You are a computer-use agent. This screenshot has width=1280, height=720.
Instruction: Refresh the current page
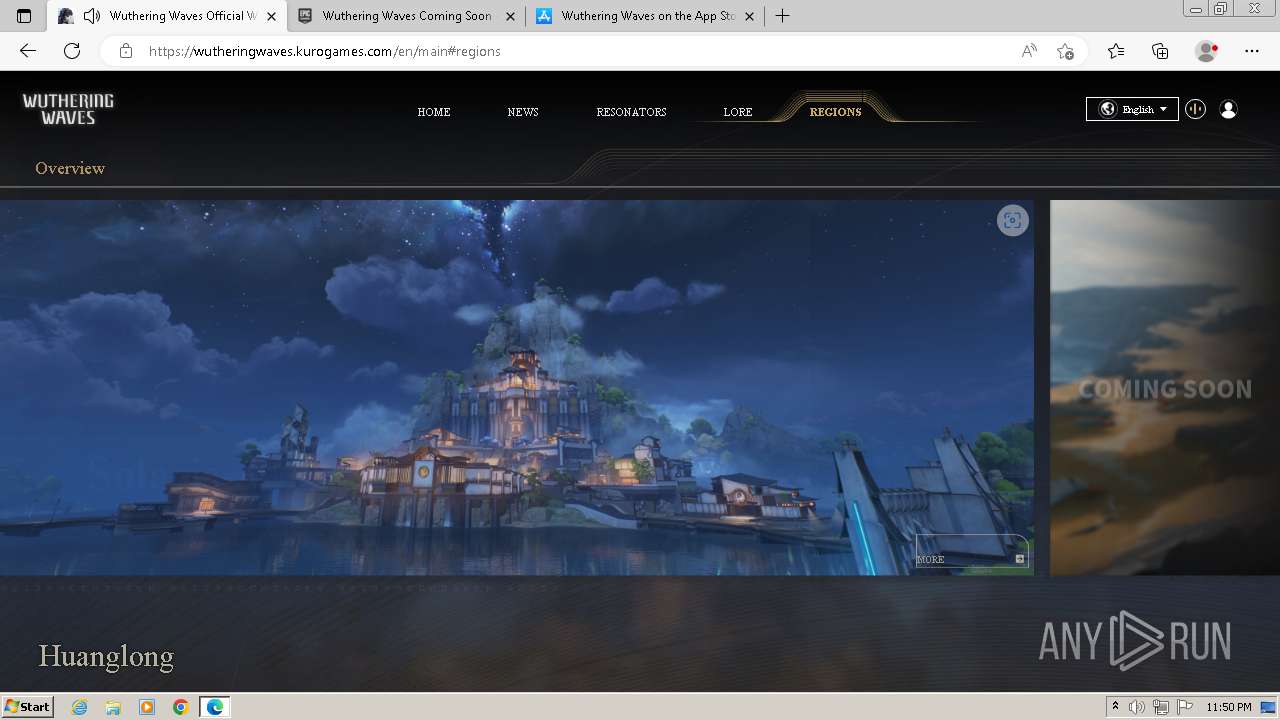coord(72,51)
